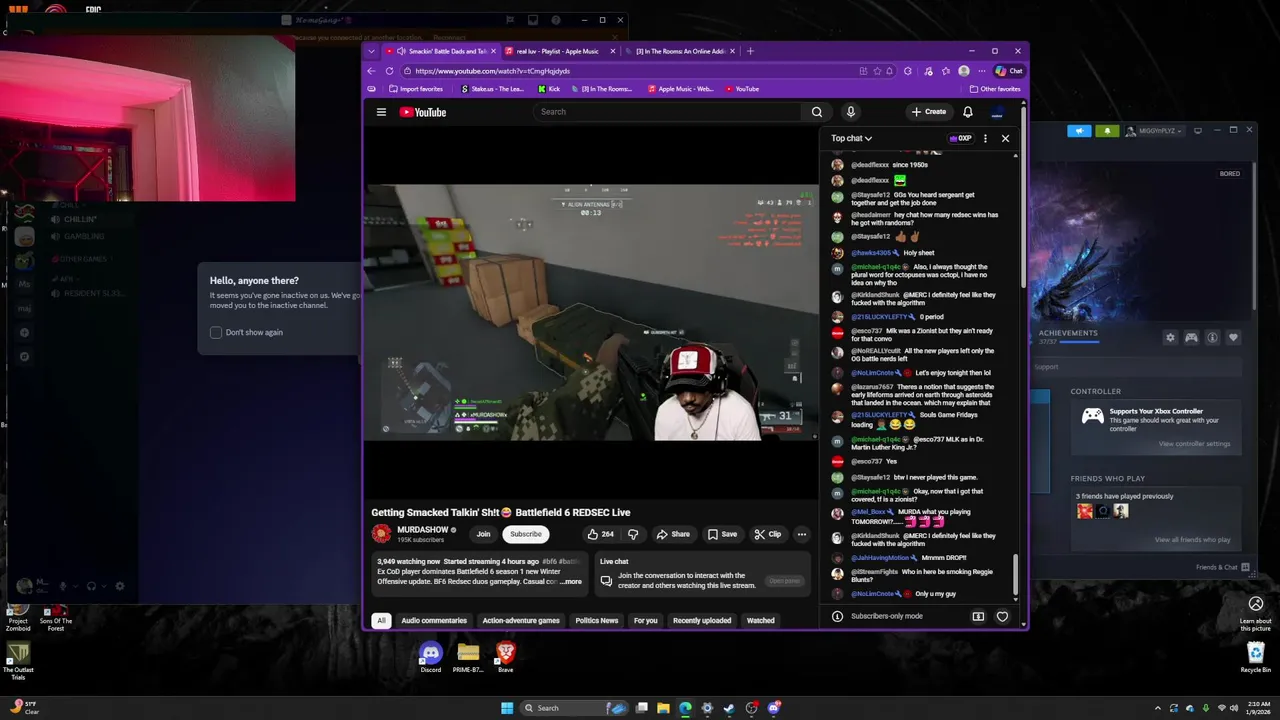
Task: Close the live chat panel
Action: [1005, 138]
